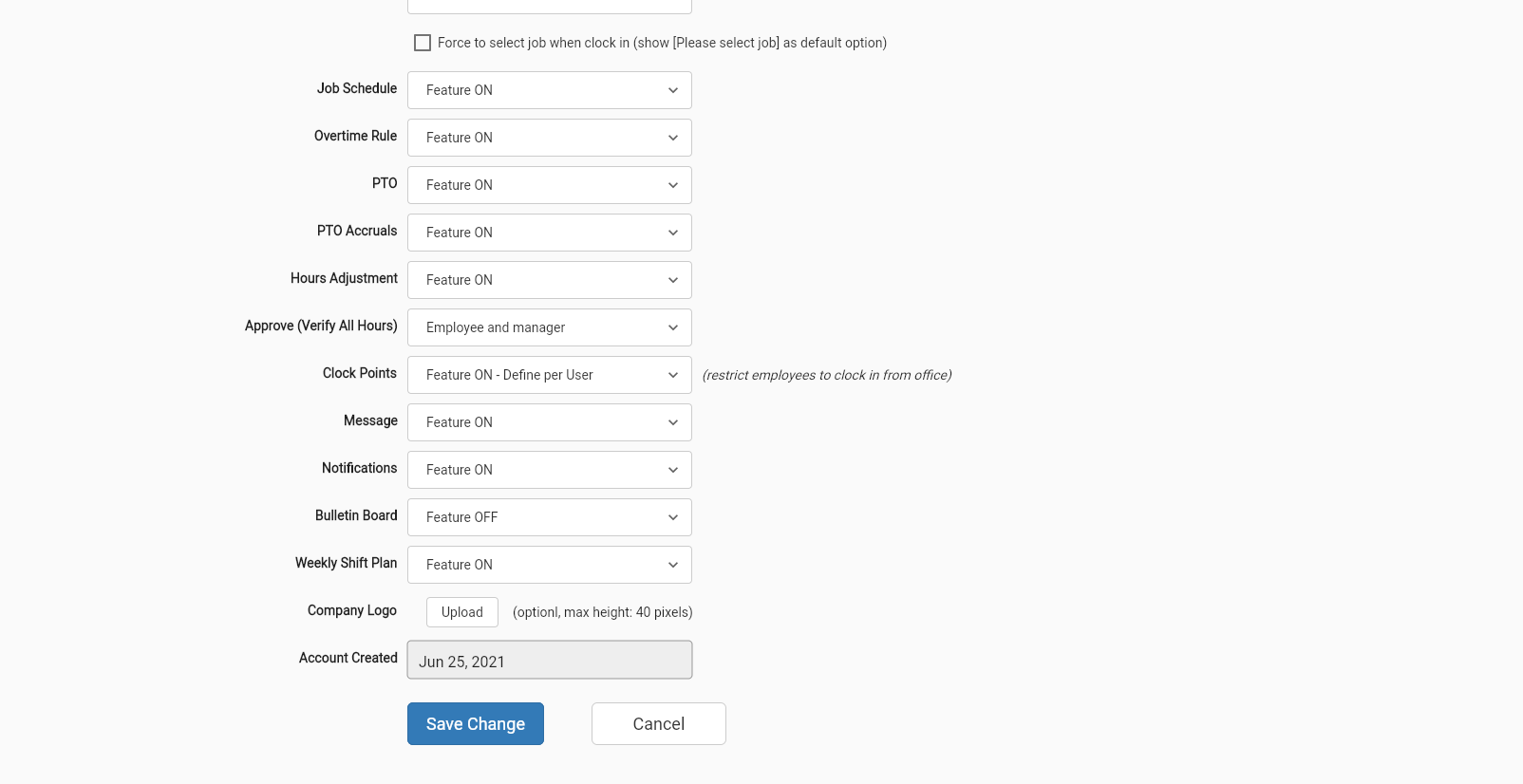Click the Account Created date field

click(550, 660)
